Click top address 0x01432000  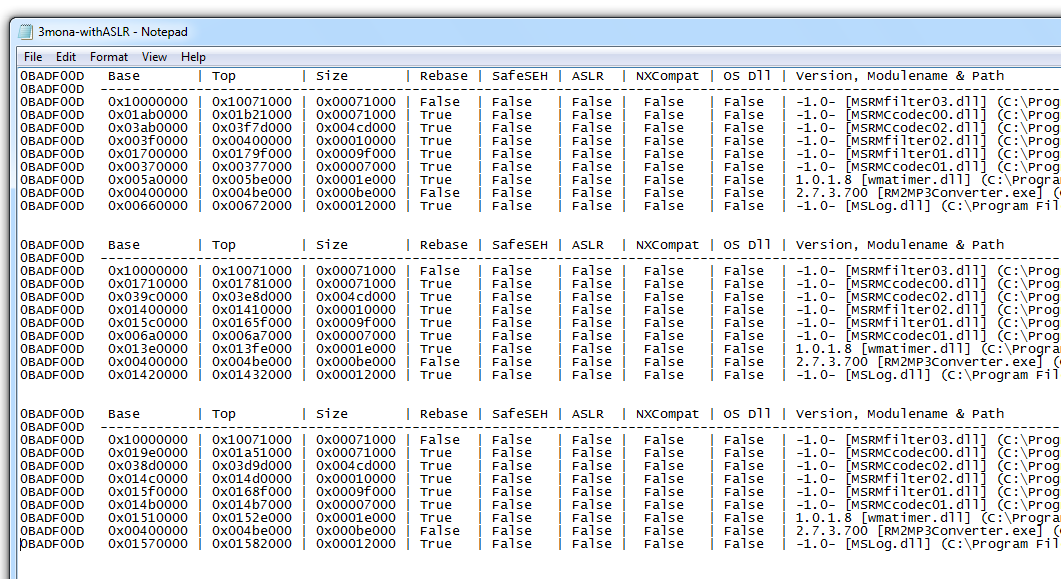coord(252,375)
